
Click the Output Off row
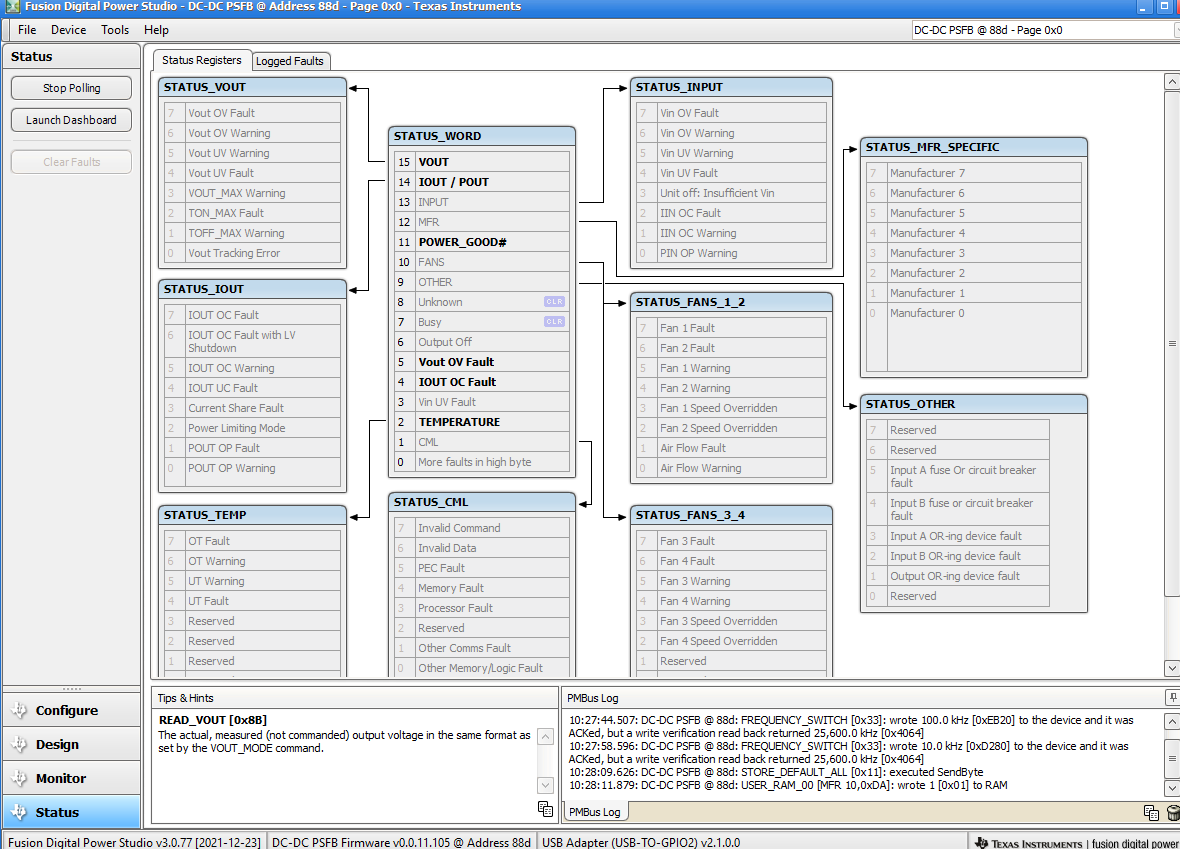point(482,342)
